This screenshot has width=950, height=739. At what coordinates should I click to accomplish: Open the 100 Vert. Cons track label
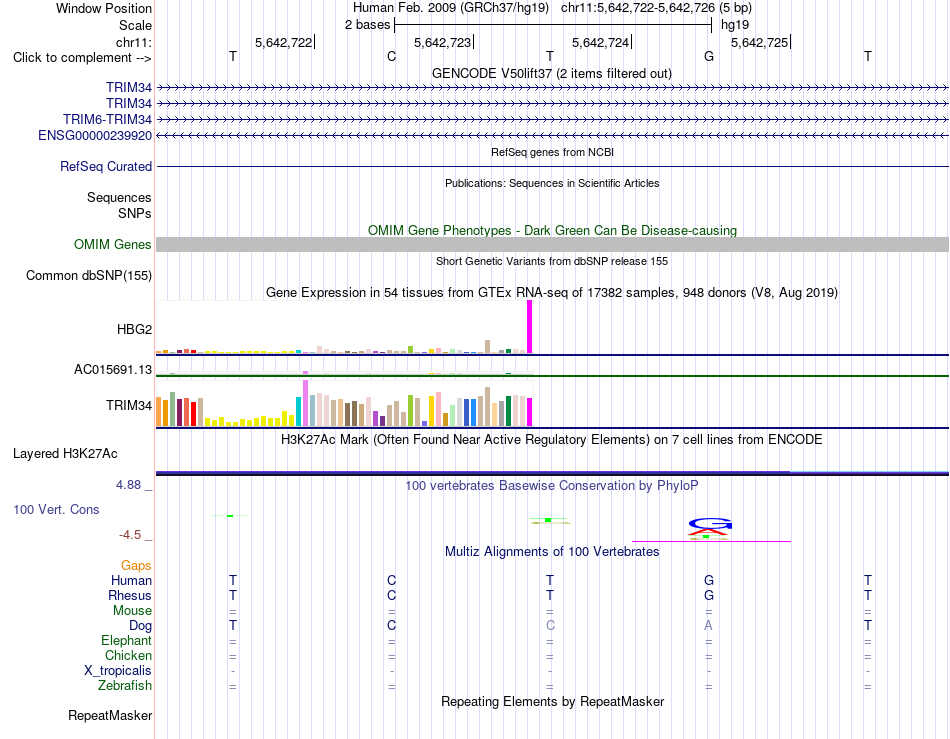(x=56, y=509)
